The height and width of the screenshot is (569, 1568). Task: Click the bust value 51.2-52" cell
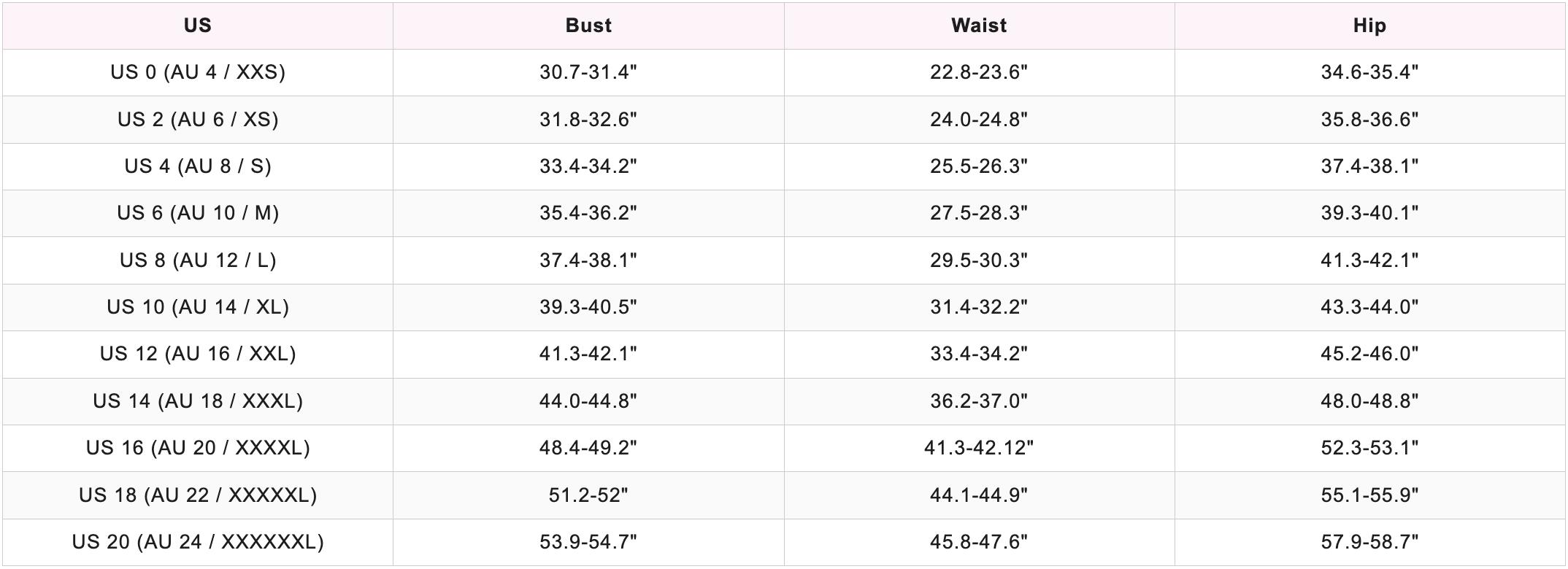588,495
